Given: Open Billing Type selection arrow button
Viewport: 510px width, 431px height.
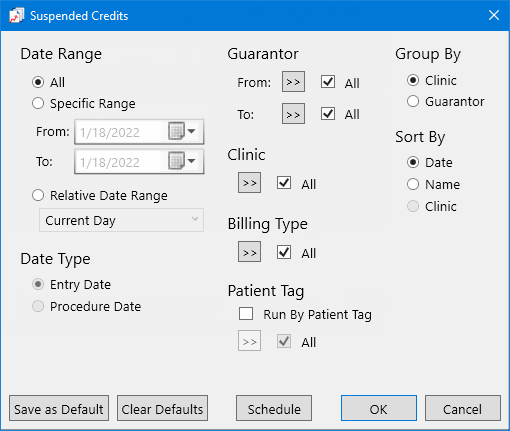Looking at the screenshot, I should pyautogui.click(x=249, y=252).
